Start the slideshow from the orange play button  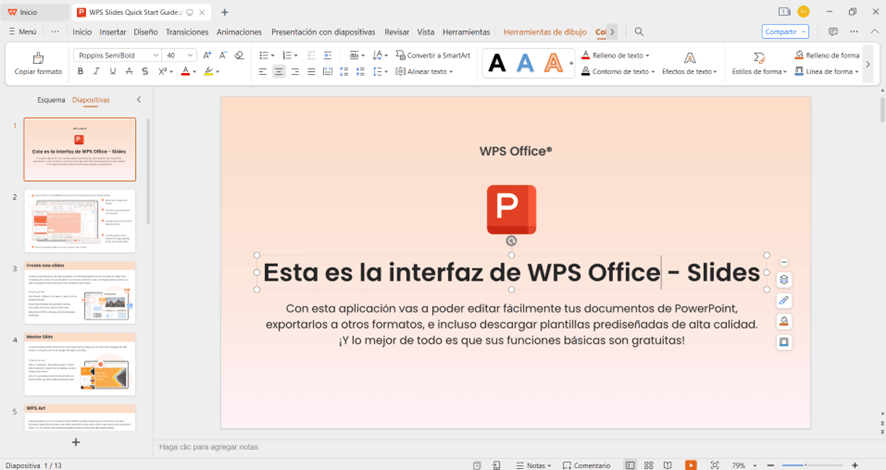pos(690,465)
